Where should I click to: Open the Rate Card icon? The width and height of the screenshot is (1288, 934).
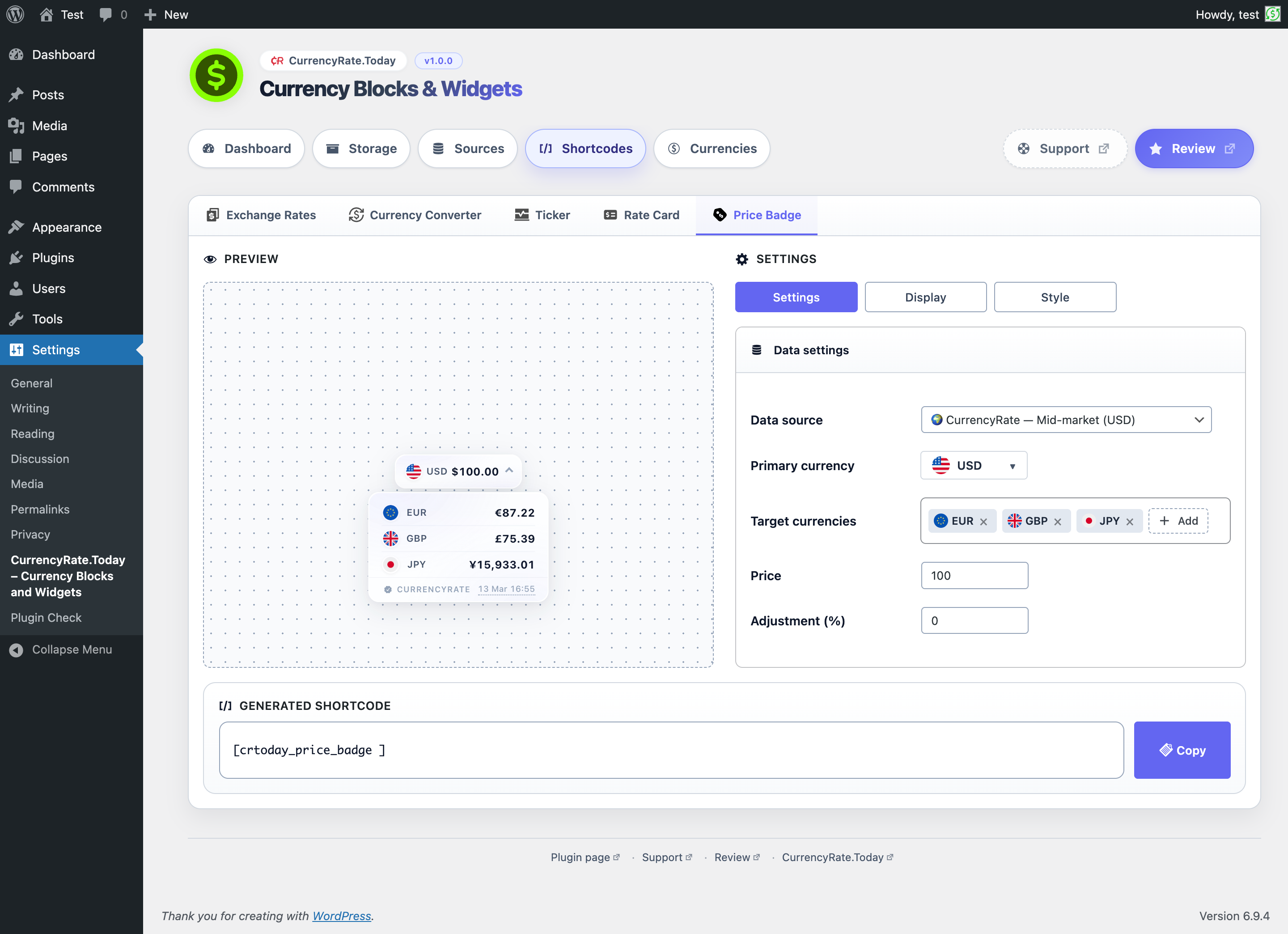pos(610,215)
